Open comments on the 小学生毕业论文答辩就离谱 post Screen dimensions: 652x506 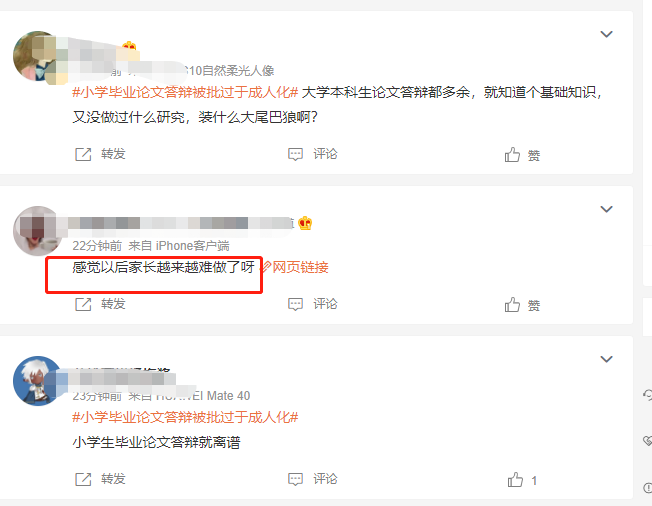(312, 479)
